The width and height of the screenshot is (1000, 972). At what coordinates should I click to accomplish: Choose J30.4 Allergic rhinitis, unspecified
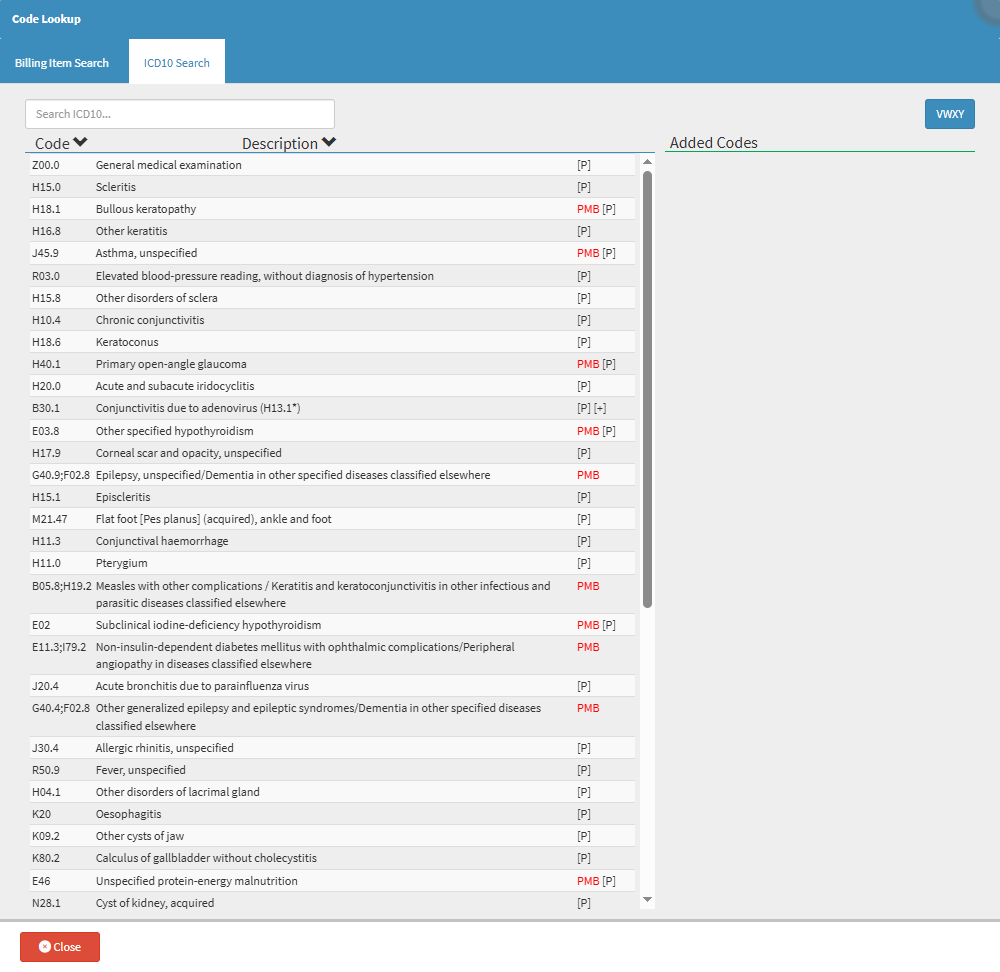click(x=332, y=748)
